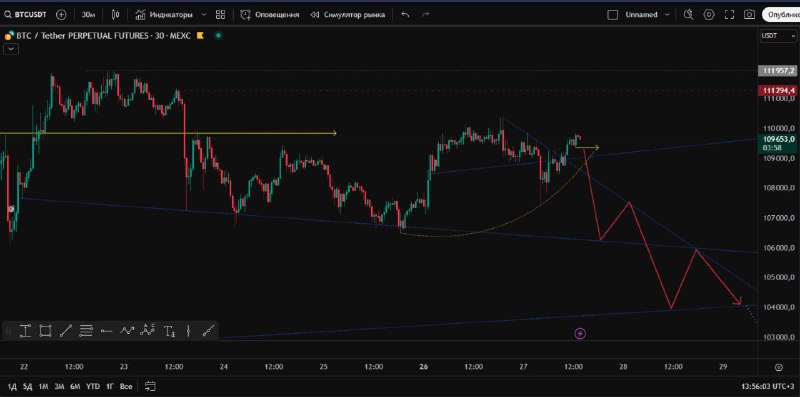This screenshot has height=397, width=800.
Task: Switch to the 1Д date range
Action: [12, 387]
